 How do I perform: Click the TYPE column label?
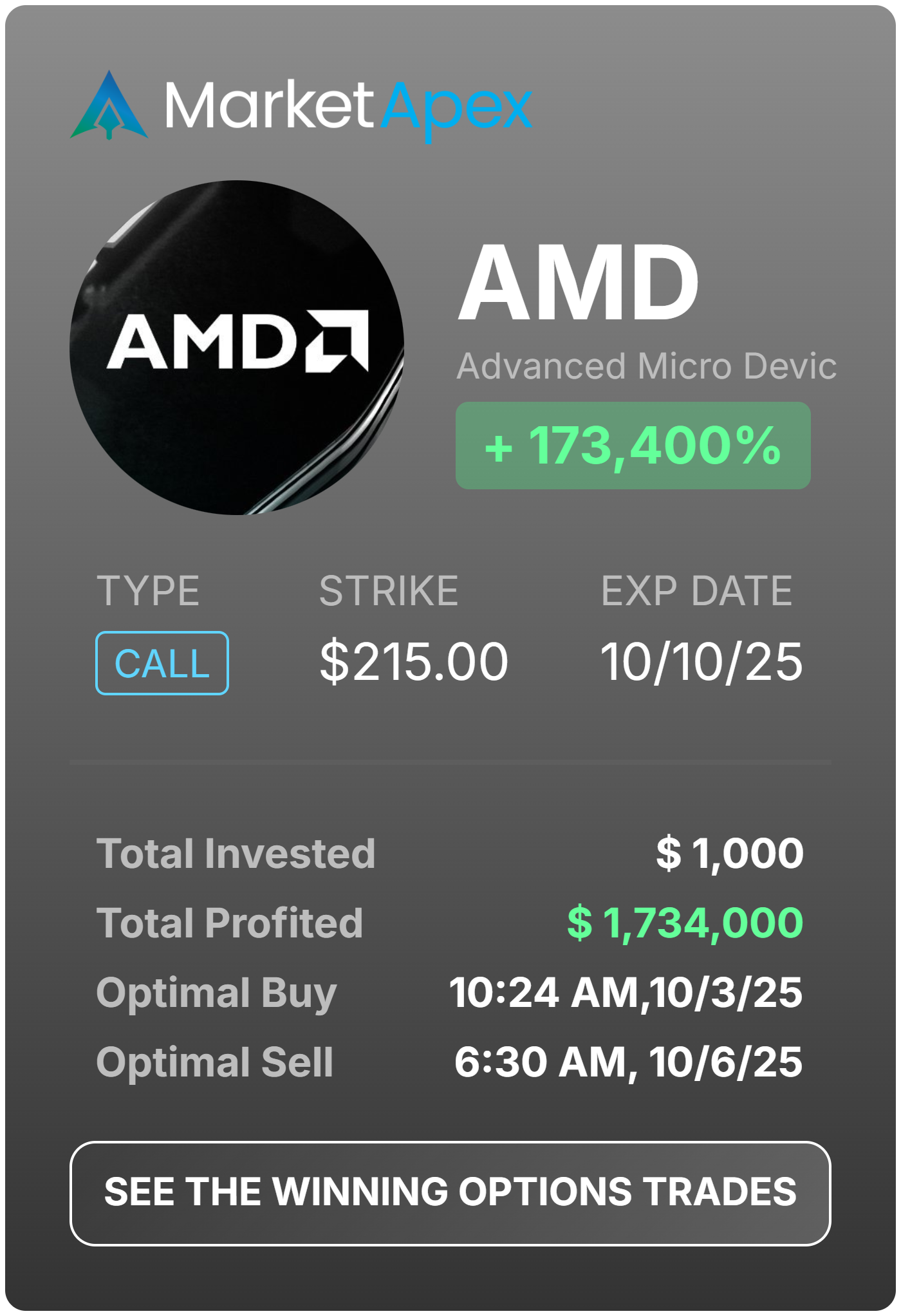coord(148,591)
